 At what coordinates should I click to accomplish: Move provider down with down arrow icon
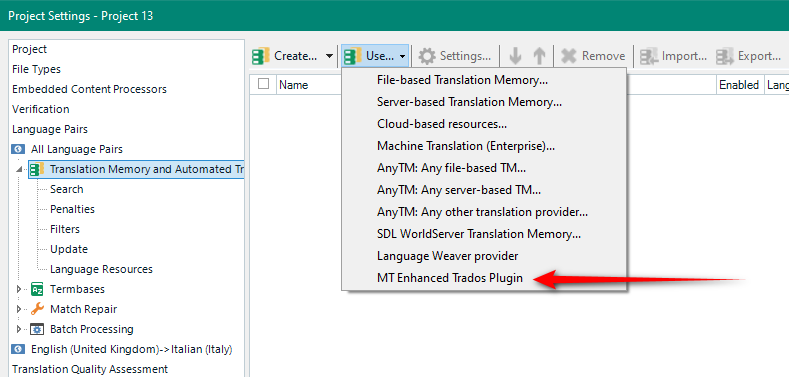[x=515, y=56]
